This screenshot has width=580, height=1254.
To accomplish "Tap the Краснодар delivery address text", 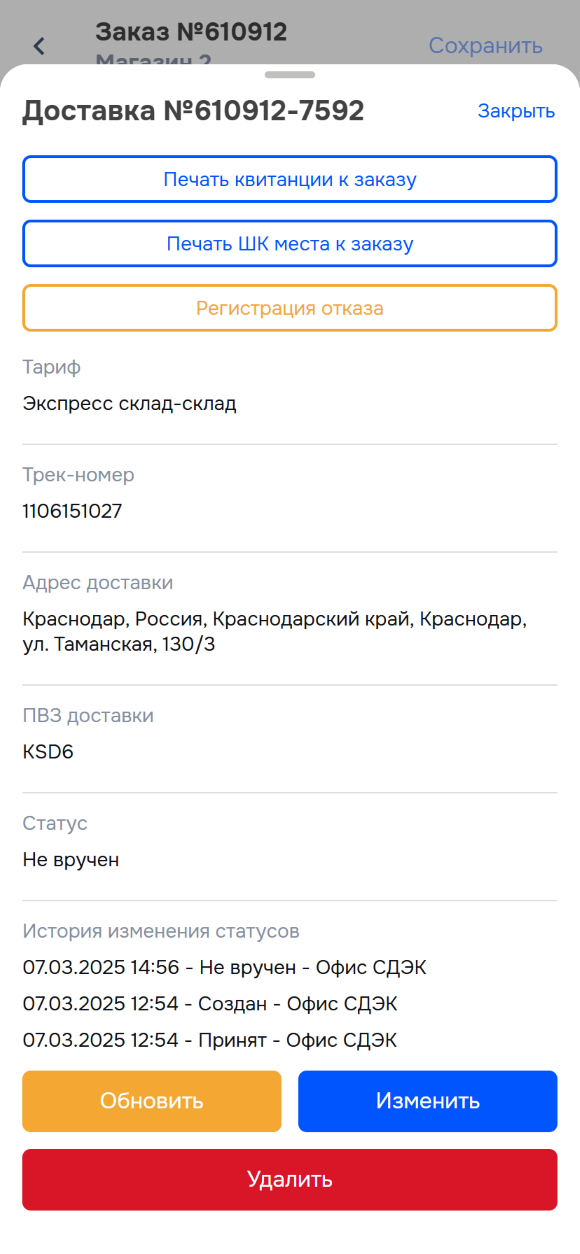I will coord(275,632).
